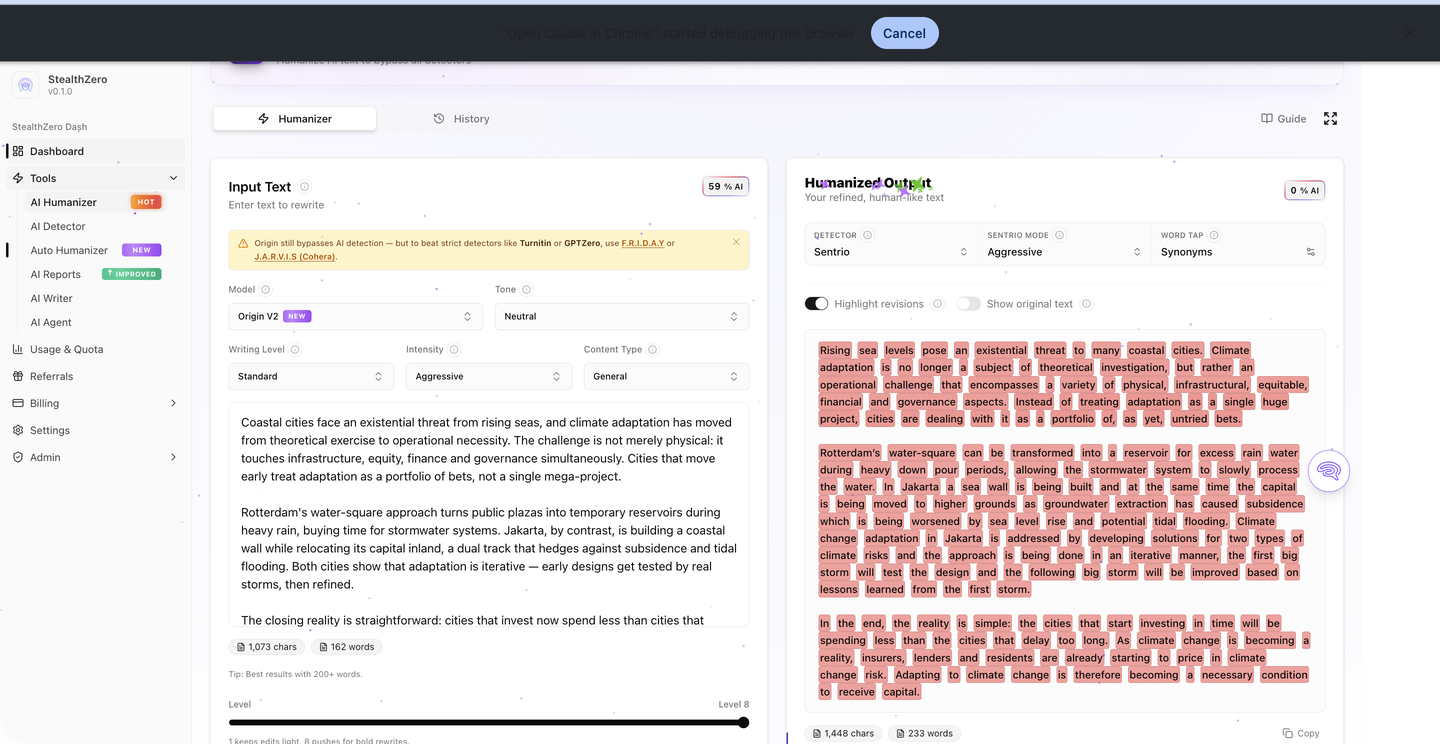Click the Show original text info icon

[1086, 304]
